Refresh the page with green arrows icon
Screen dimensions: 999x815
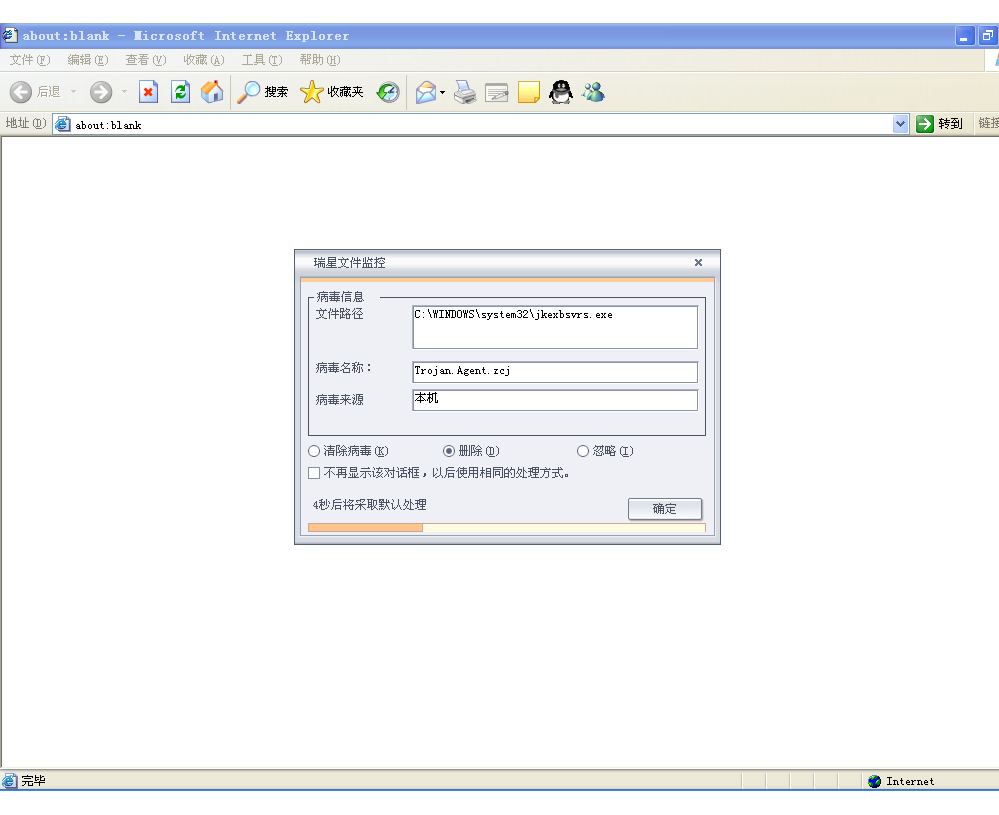[180, 92]
